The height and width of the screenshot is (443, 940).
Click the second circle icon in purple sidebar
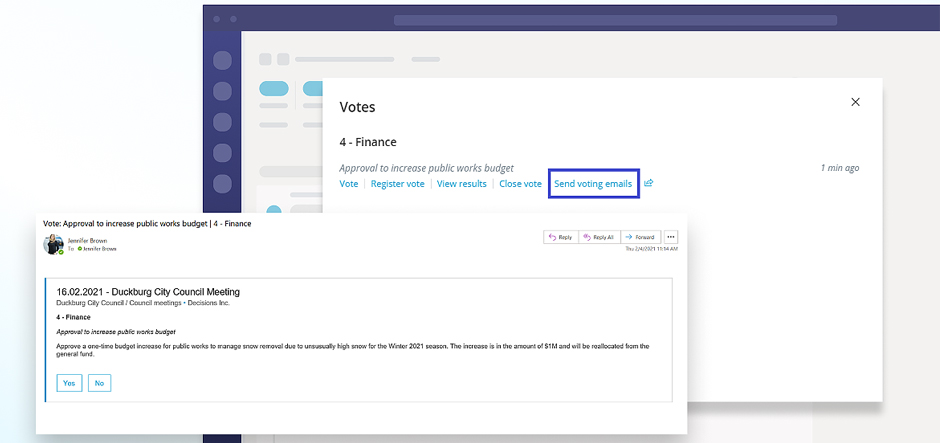pos(222,92)
